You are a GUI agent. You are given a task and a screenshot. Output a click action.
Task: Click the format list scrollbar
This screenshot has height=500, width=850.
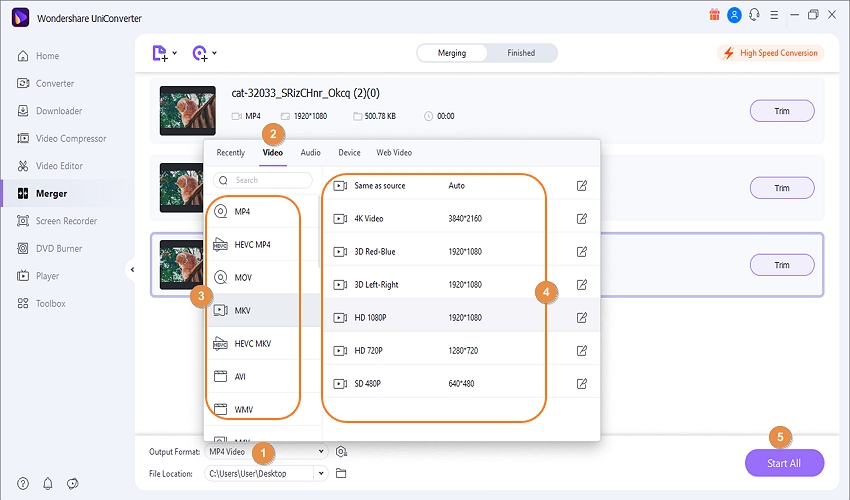coord(320,232)
